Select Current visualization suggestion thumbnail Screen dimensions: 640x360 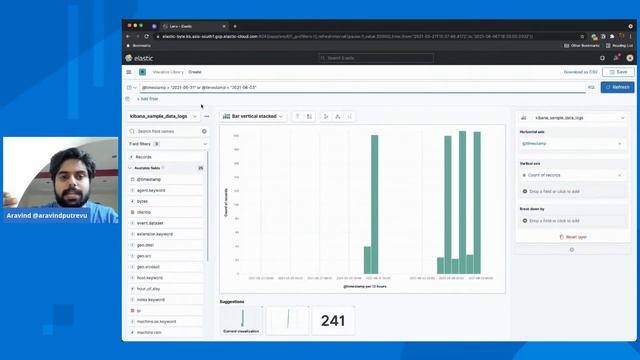coord(241,320)
